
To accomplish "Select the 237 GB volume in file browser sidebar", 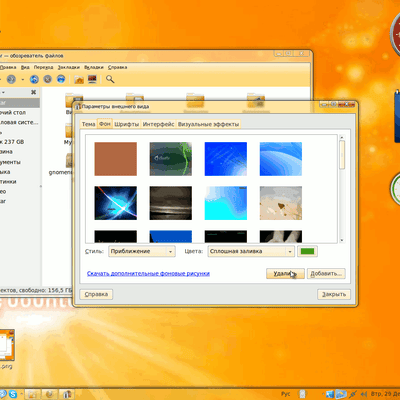I will 12,142.
